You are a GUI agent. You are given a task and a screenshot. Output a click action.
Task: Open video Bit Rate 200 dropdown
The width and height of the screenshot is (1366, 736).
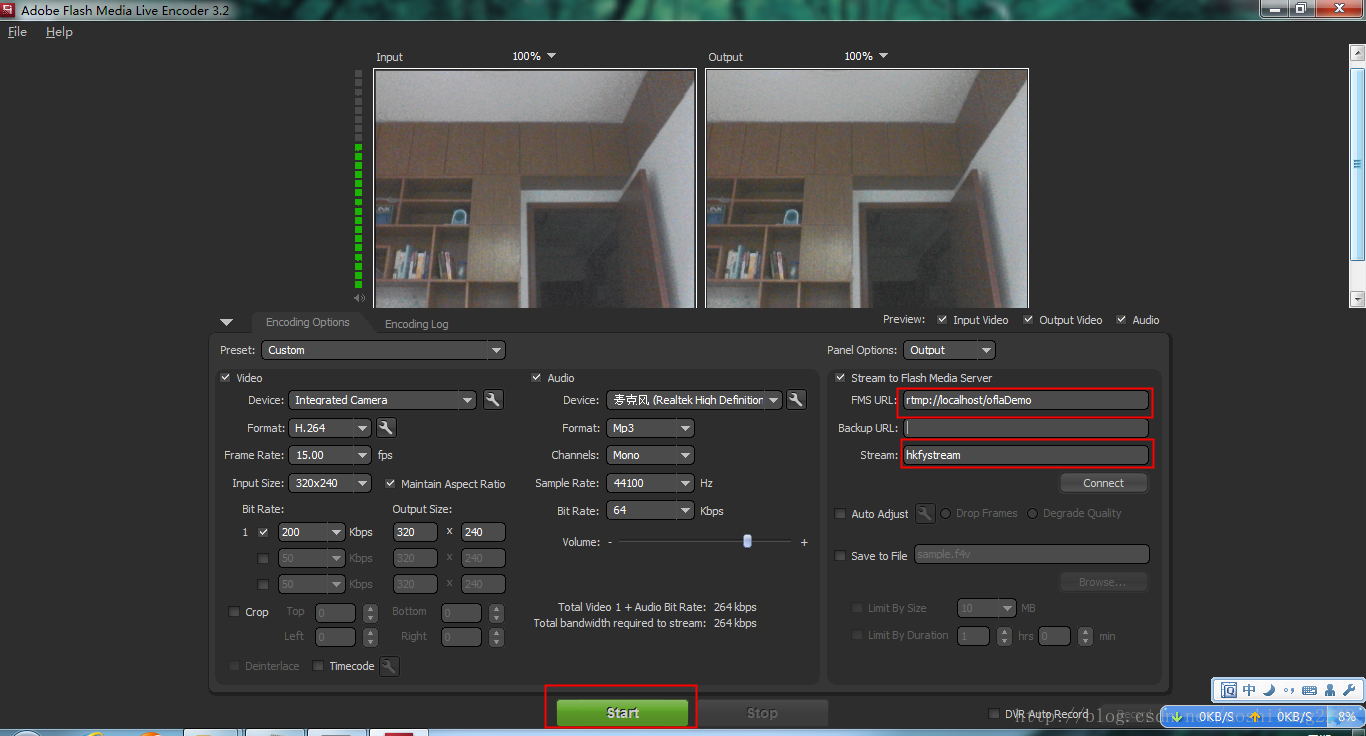pos(311,532)
